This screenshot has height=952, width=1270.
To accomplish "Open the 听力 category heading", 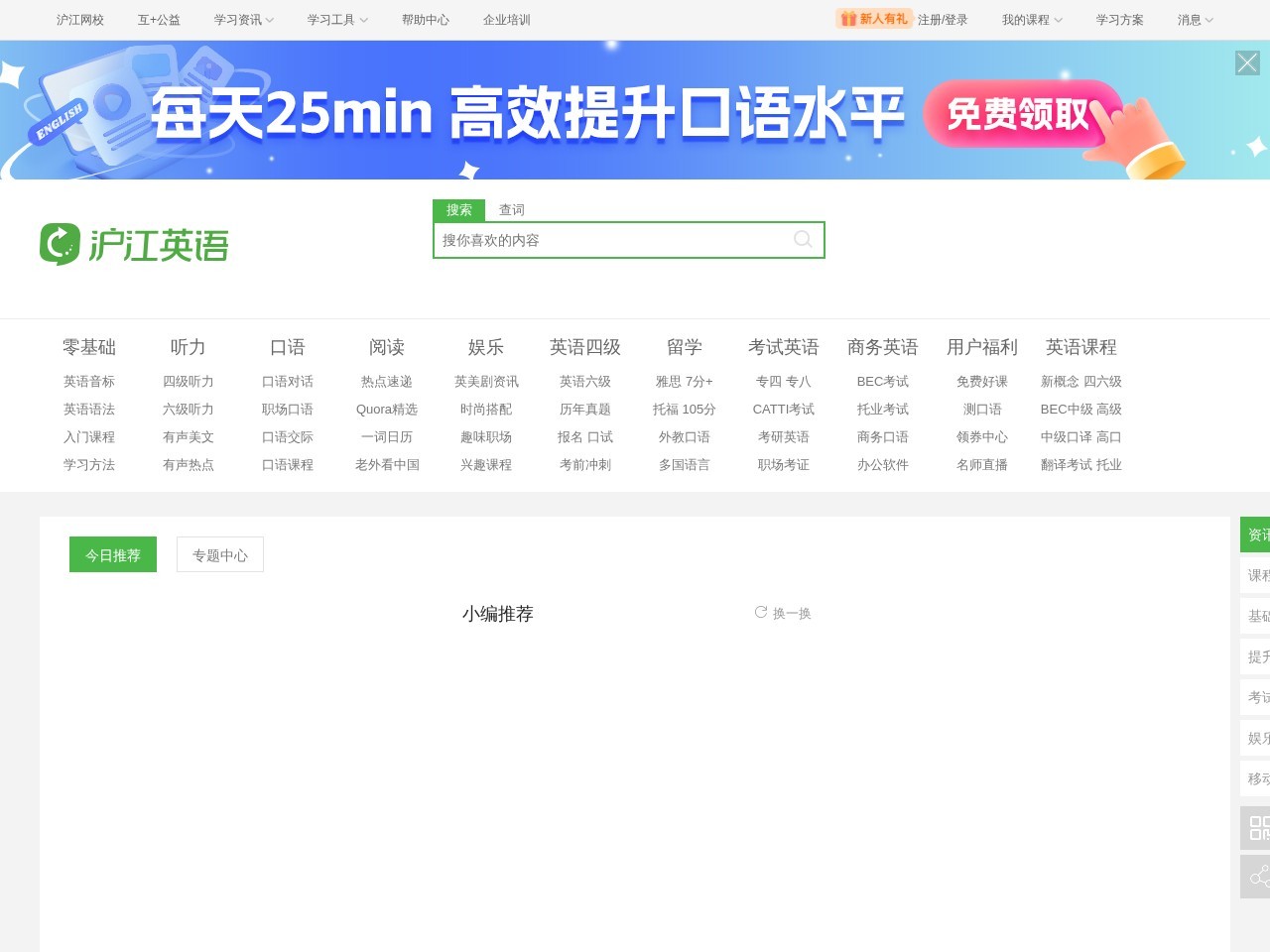I will [x=188, y=347].
